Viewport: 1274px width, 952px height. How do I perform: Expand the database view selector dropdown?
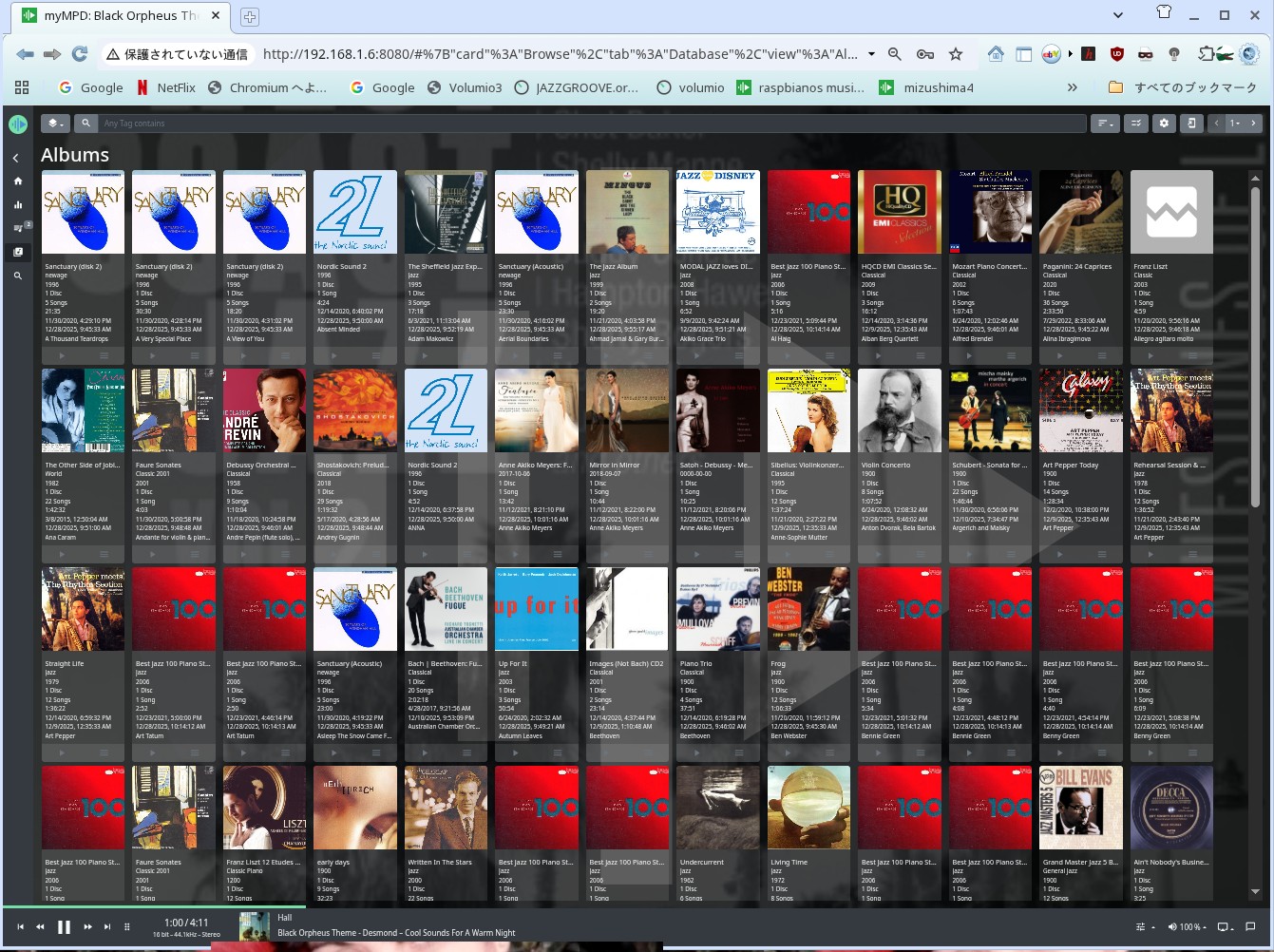[x=55, y=124]
